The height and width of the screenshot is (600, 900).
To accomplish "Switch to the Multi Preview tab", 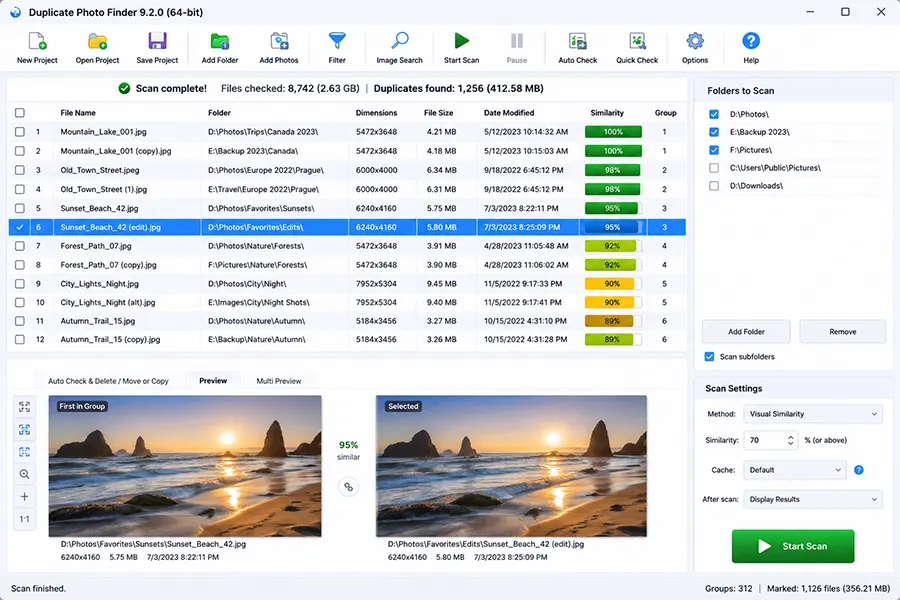I will [x=278, y=381].
